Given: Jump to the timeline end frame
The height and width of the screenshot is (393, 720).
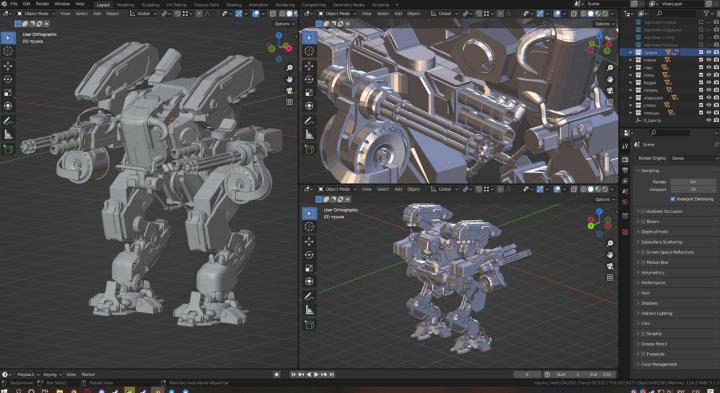Looking at the screenshot, I should 332,375.
